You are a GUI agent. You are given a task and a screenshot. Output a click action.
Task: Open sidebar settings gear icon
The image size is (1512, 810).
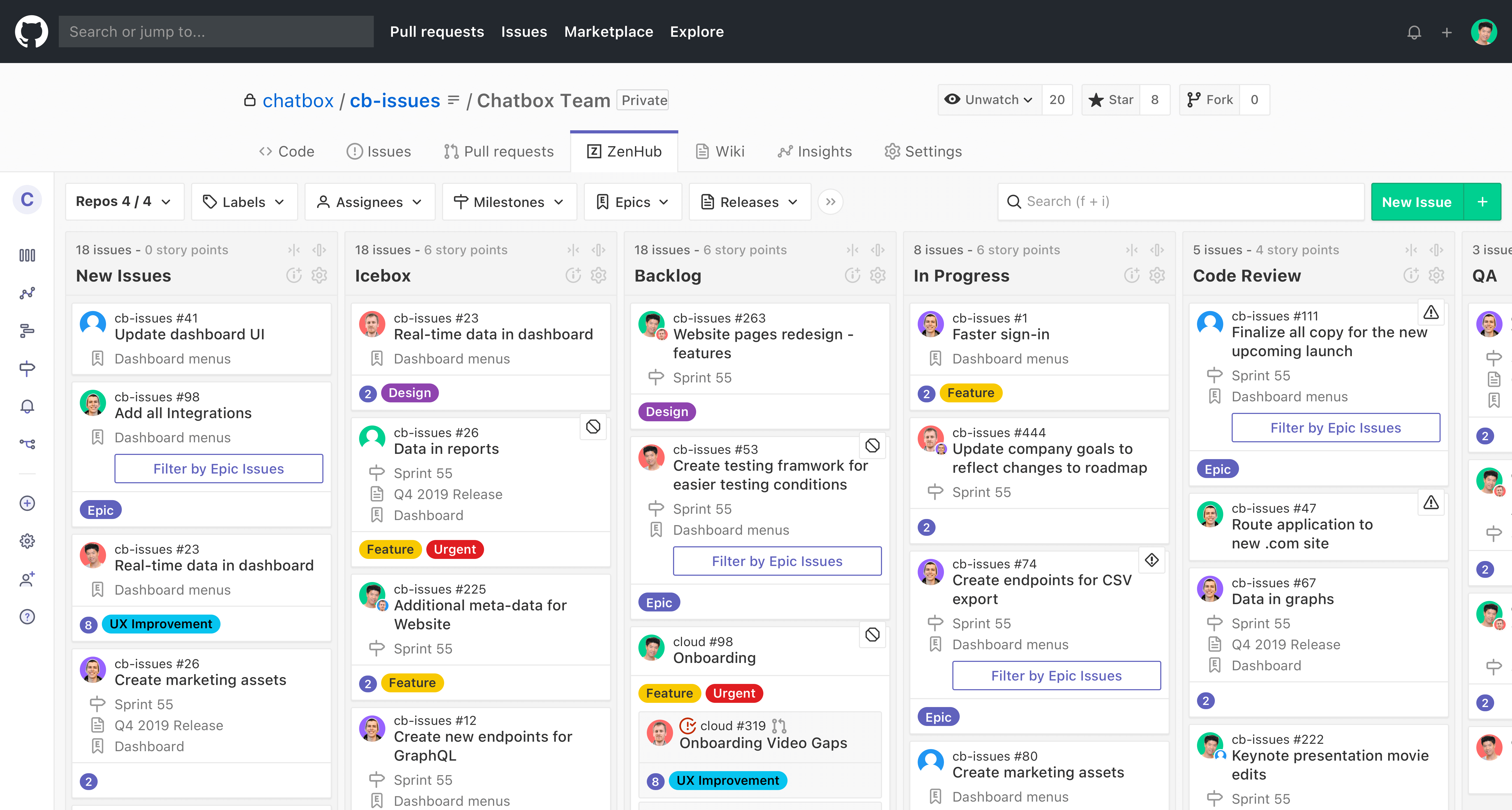27,541
